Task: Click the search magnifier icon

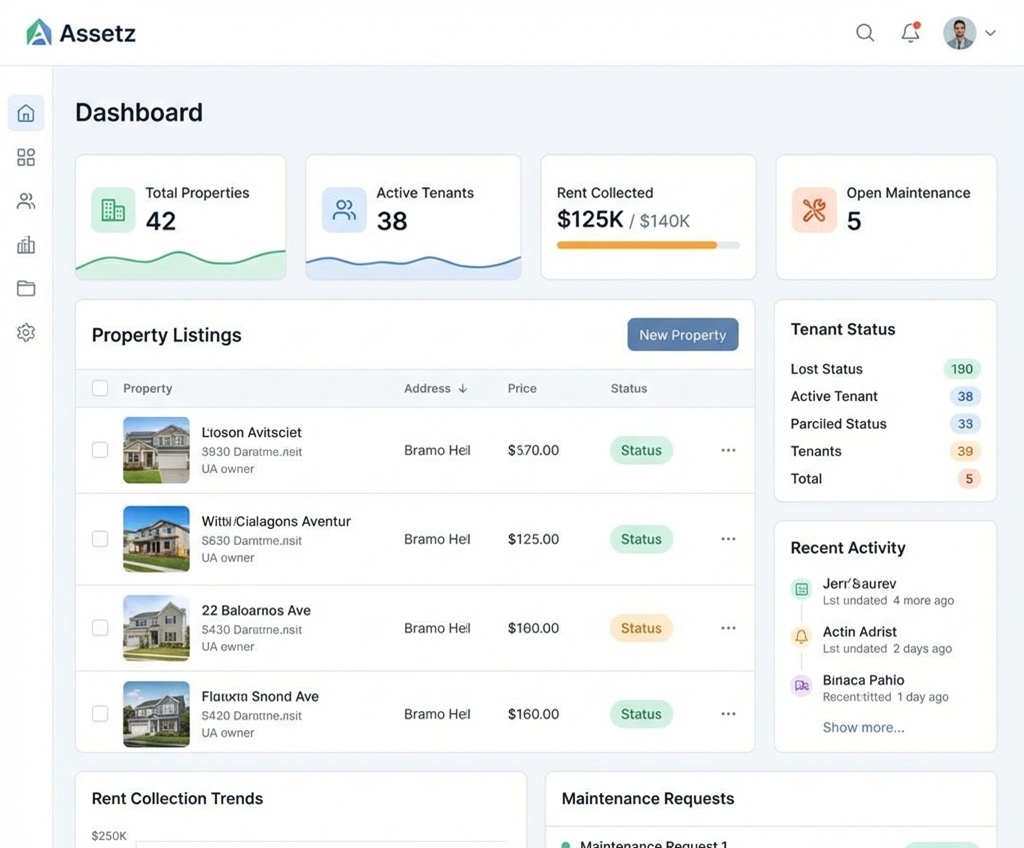Action: (x=865, y=33)
